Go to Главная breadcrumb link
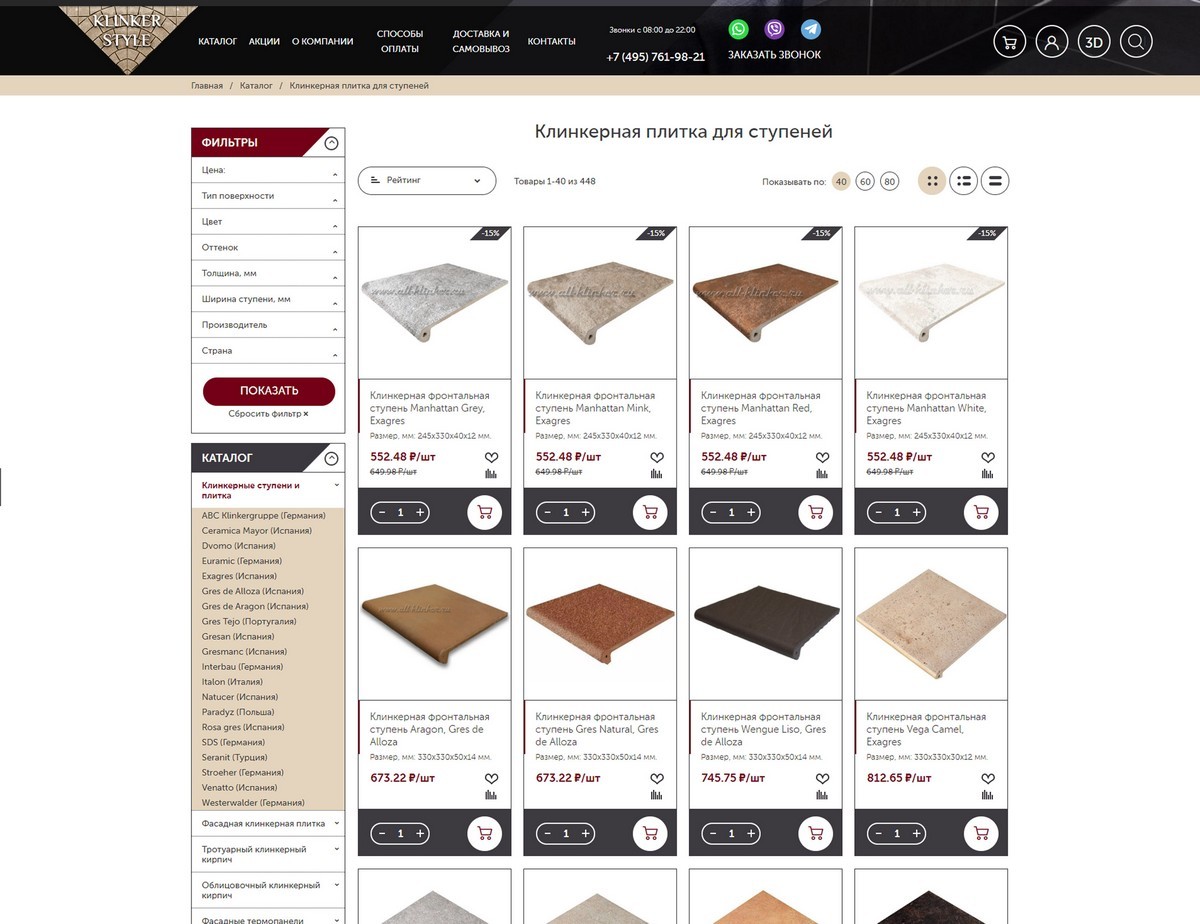This screenshot has height=924, width=1200. (x=207, y=86)
